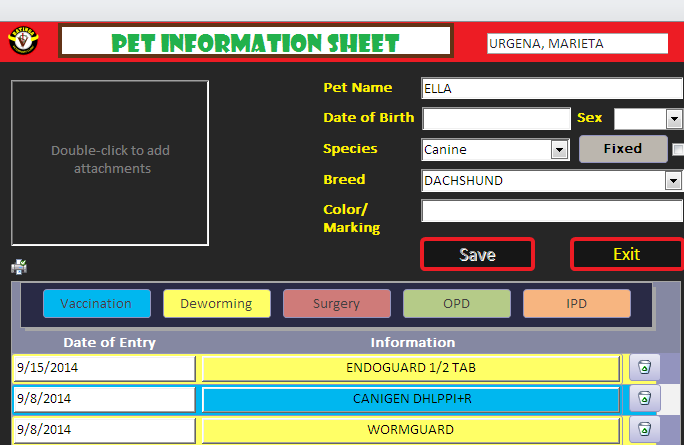Show the OPD records tab
684x445 pixels.
[x=456, y=303]
